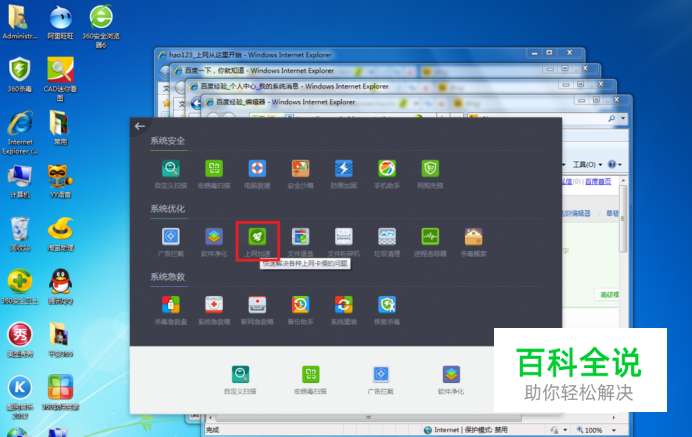692x437 pixels.
Task: Open the 文件堡垒 tool
Action: coord(301,242)
